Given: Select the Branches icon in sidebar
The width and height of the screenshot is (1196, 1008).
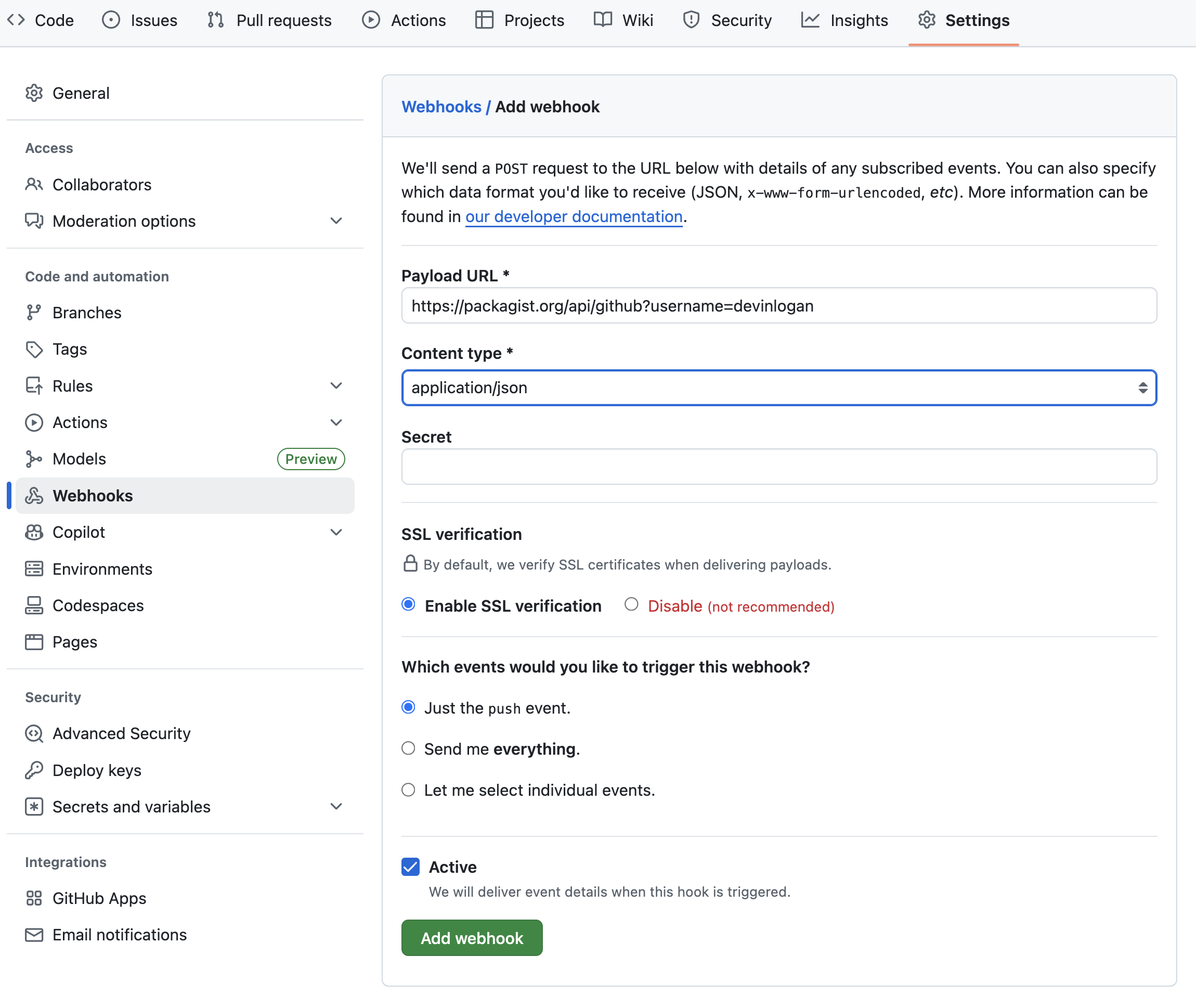Looking at the screenshot, I should tap(34, 312).
